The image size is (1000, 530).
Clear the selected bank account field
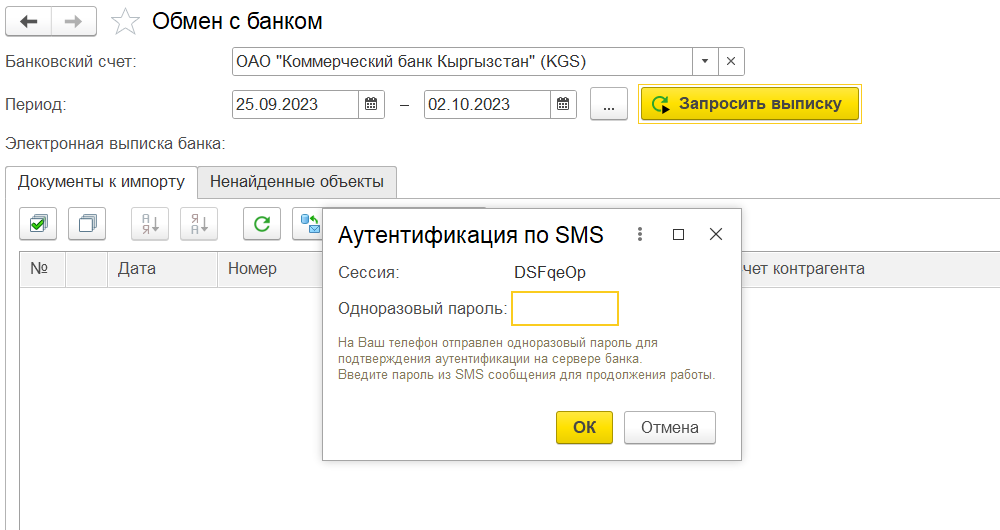pos(731,62)
